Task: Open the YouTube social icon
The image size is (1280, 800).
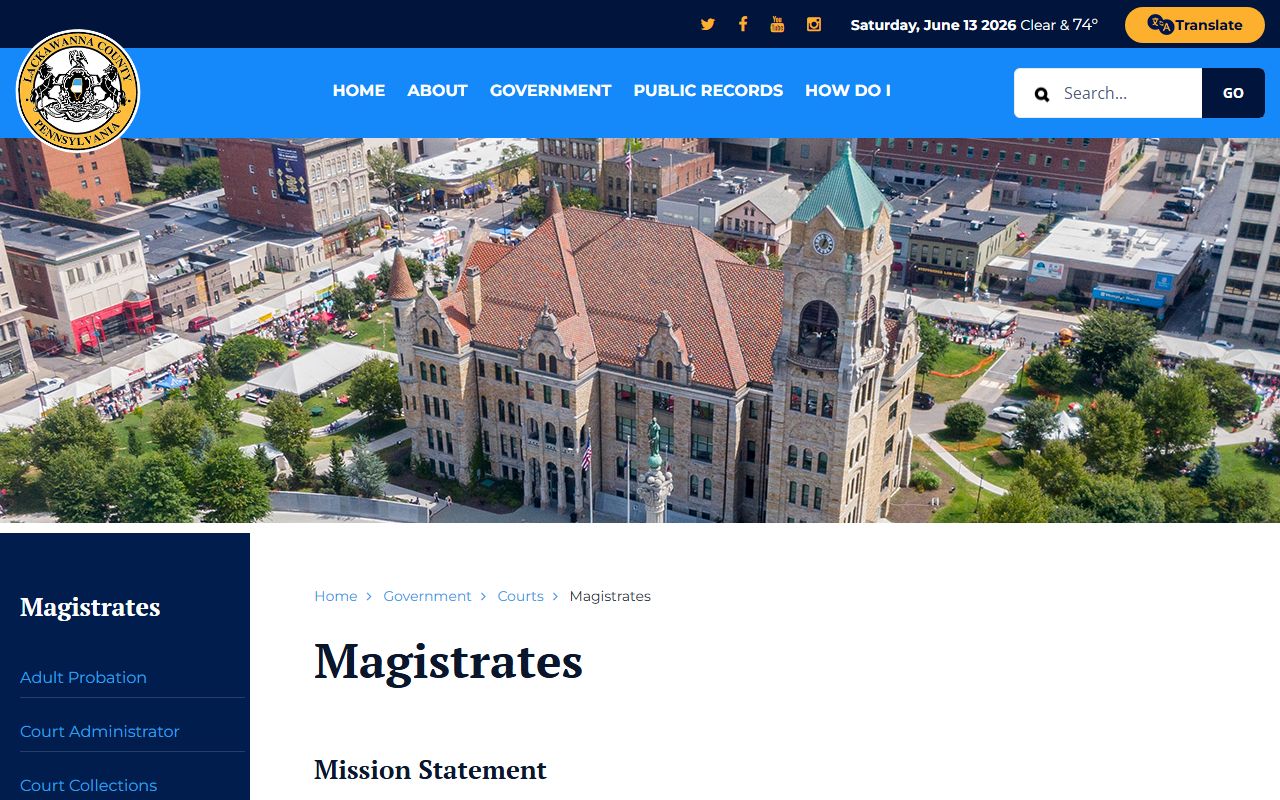Action: pyautogui.click(x=777, y=25)
